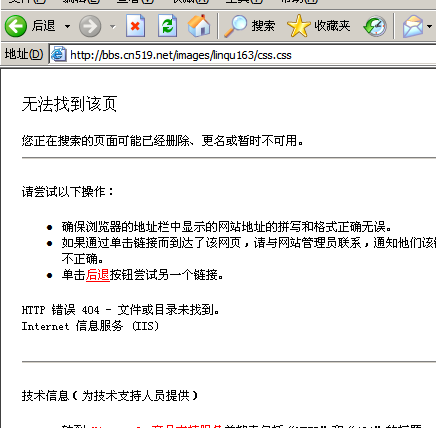Open the 收藏夹 favorites star button
This screenshot has width=436, height=428.
pos(318,26)
